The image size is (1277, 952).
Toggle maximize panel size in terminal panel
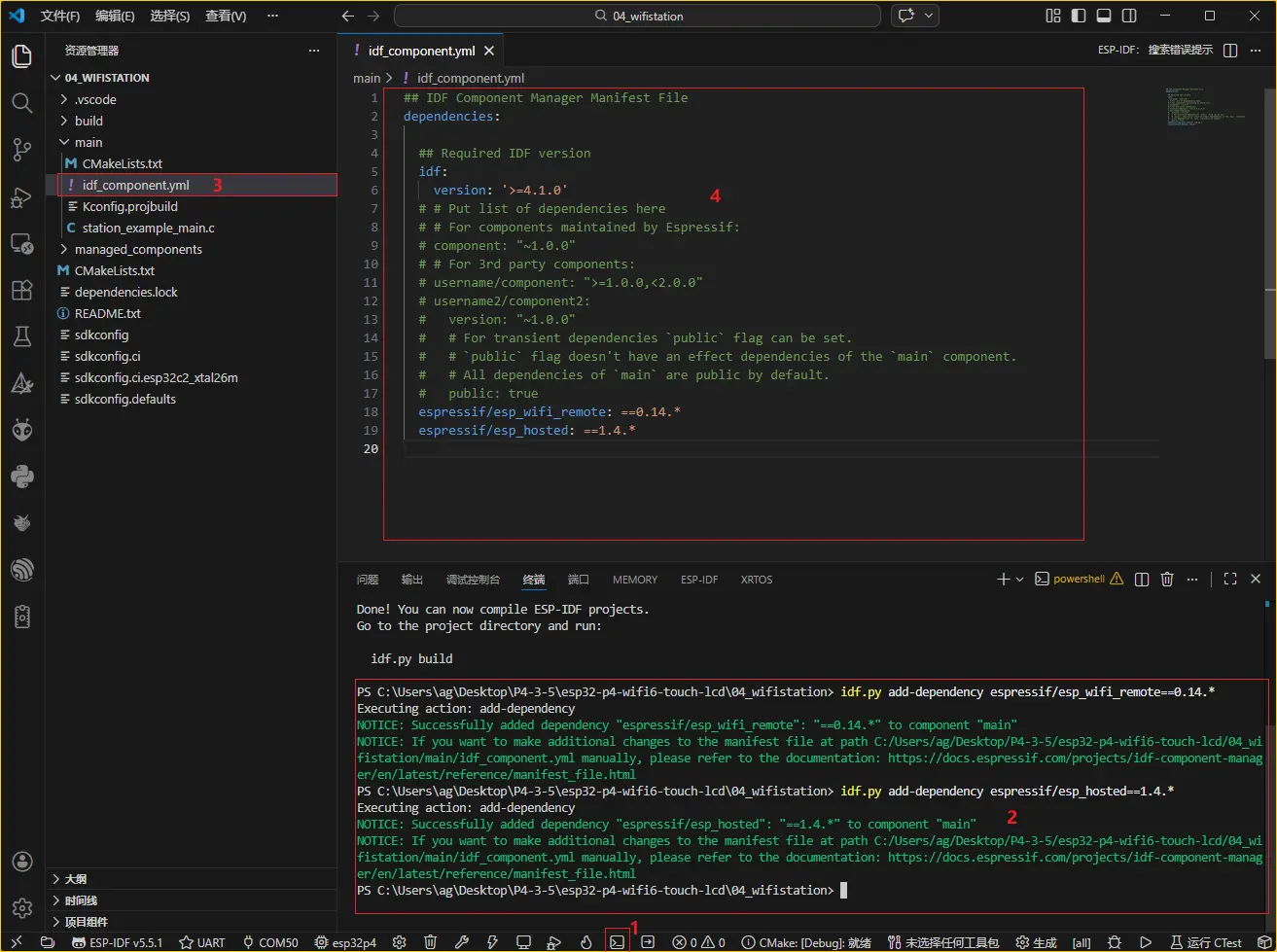(1229, 579)
